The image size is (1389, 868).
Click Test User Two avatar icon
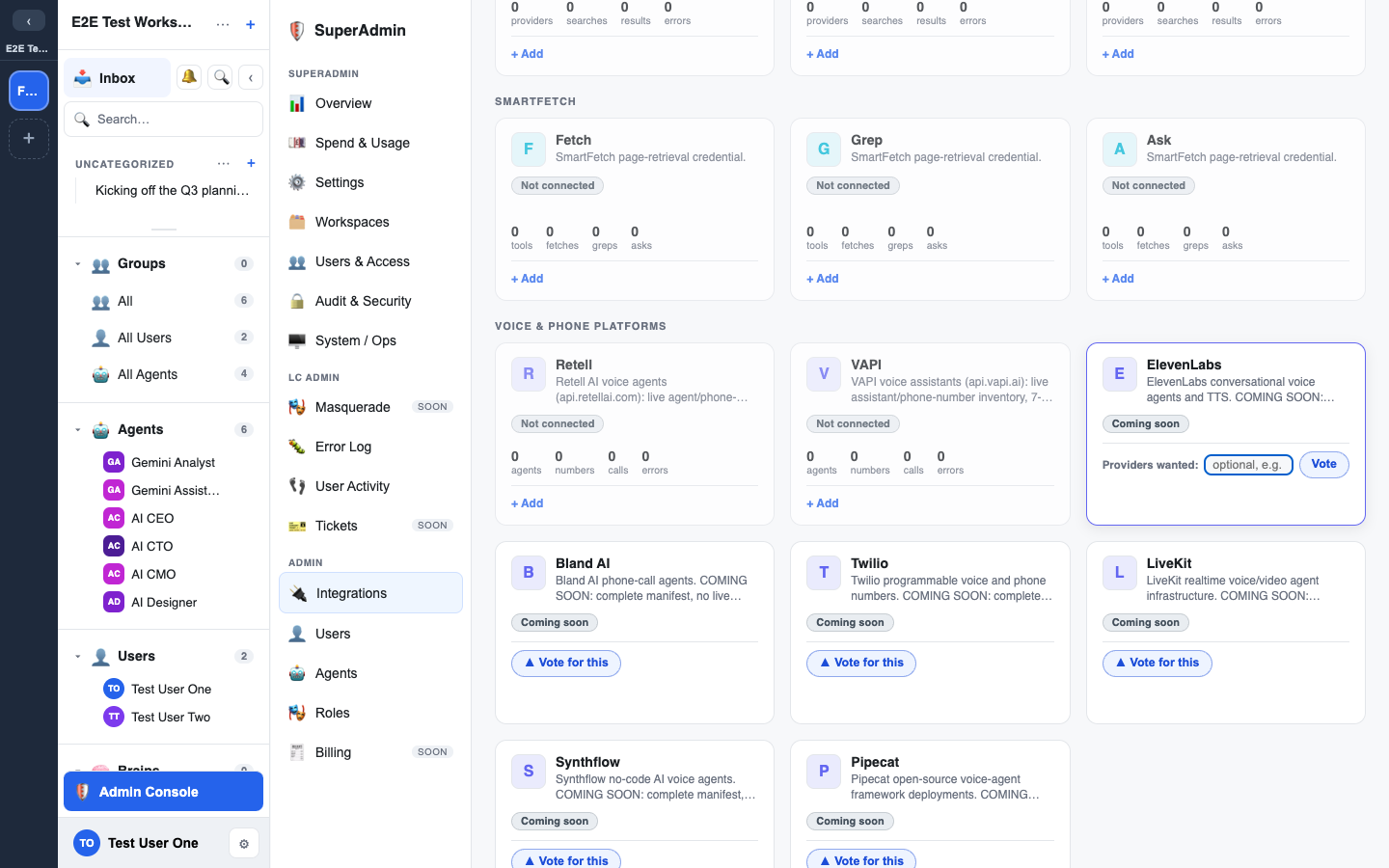[114, 717]
